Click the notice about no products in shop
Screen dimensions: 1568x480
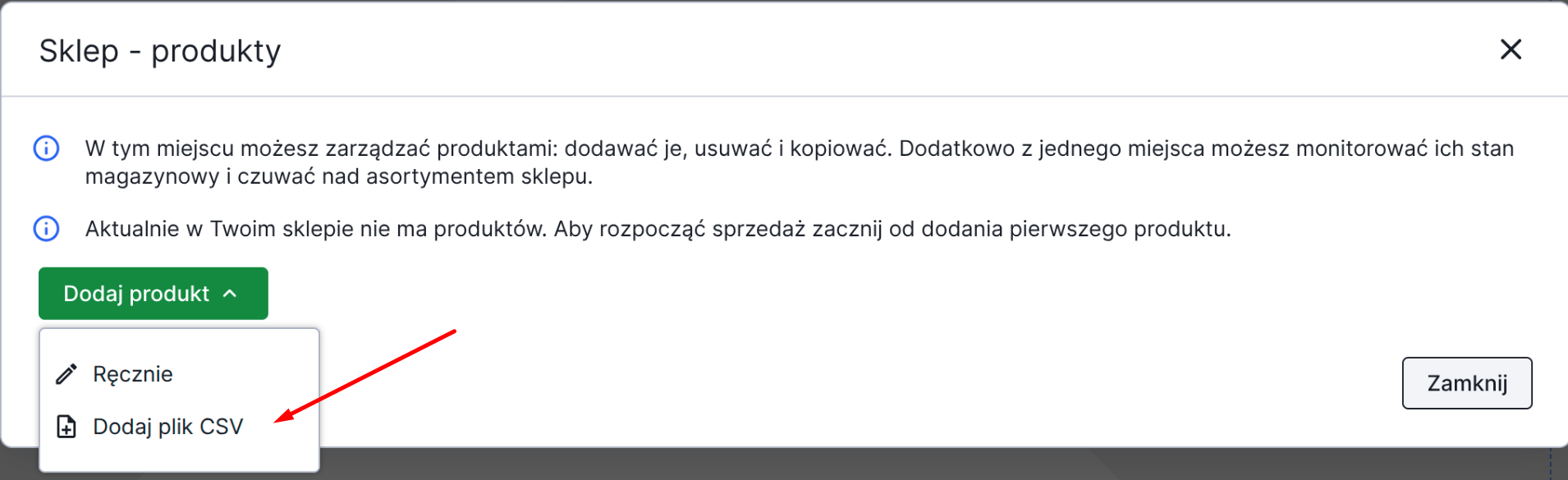(x=658, y=229)
